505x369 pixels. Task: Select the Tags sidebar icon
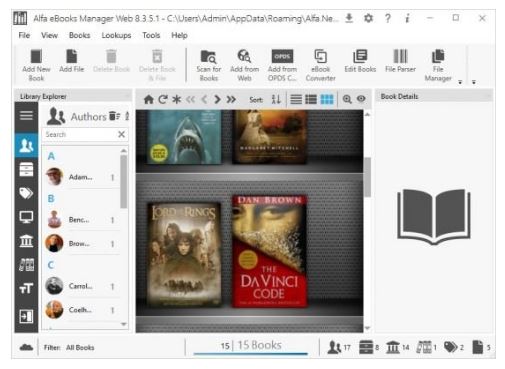(26, 193)
